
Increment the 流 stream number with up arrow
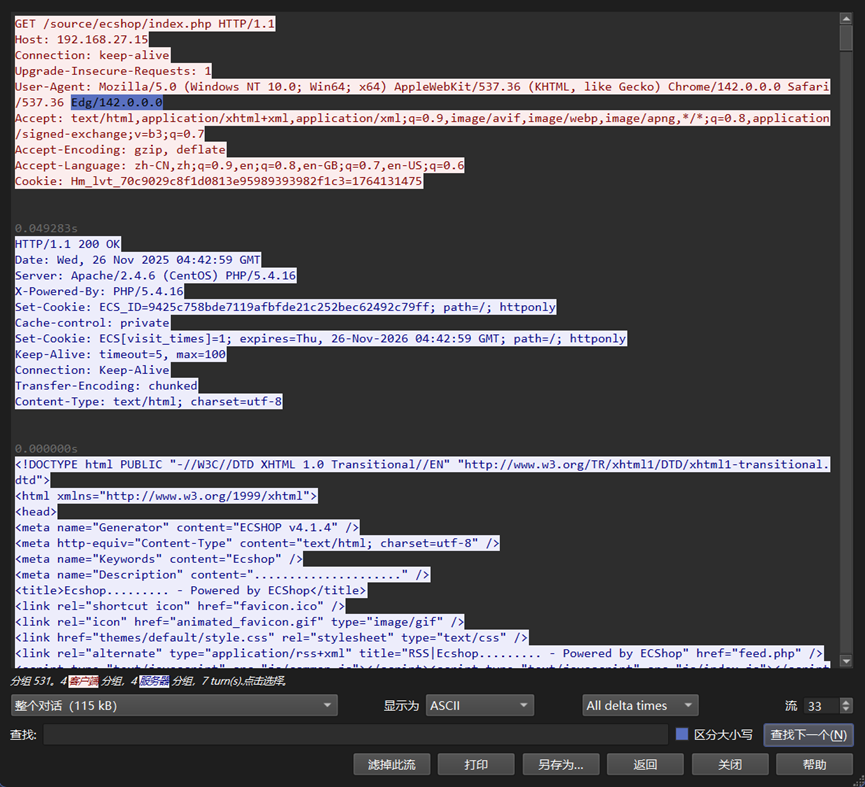pos(846,700)
